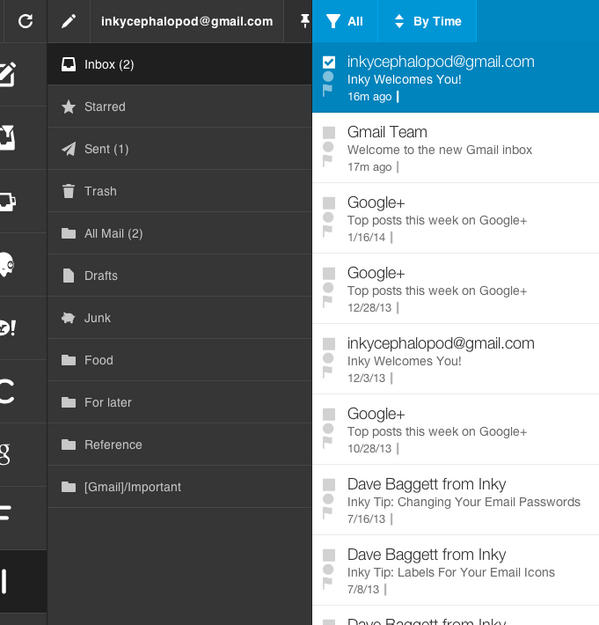Select the Google g account icon in the sidebar
Screen dimensions: 599x625
pos(5,454)
